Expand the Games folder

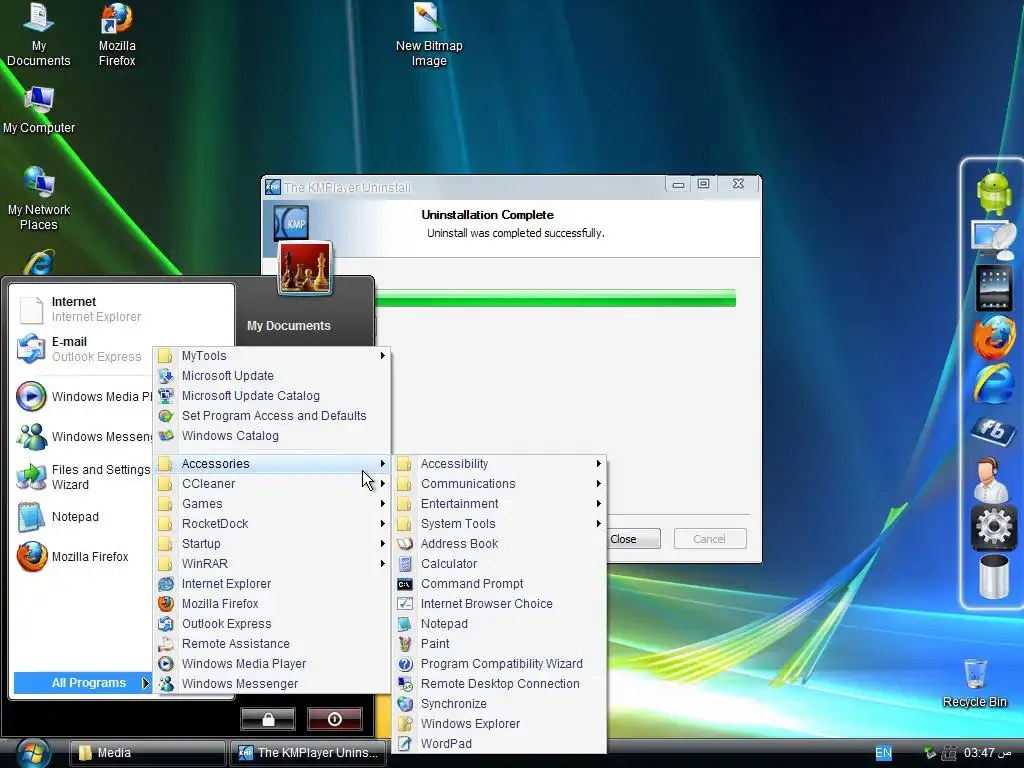point(272,504)
